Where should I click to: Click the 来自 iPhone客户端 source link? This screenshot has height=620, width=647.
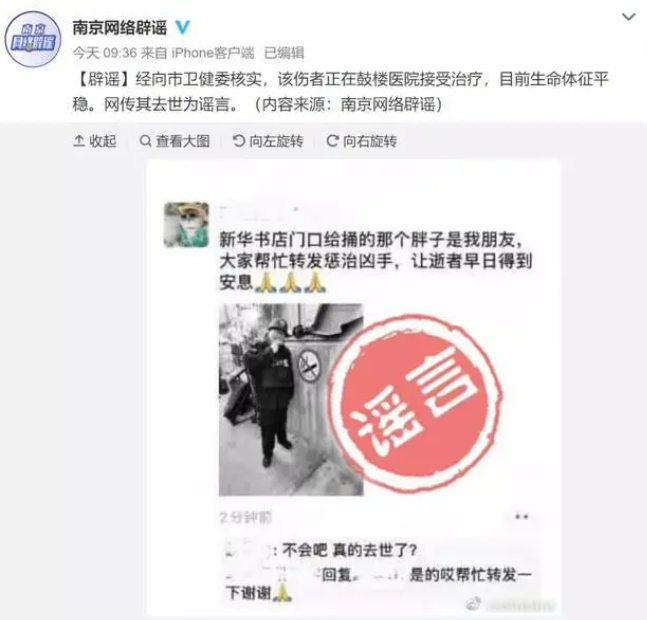click(198, 53)
